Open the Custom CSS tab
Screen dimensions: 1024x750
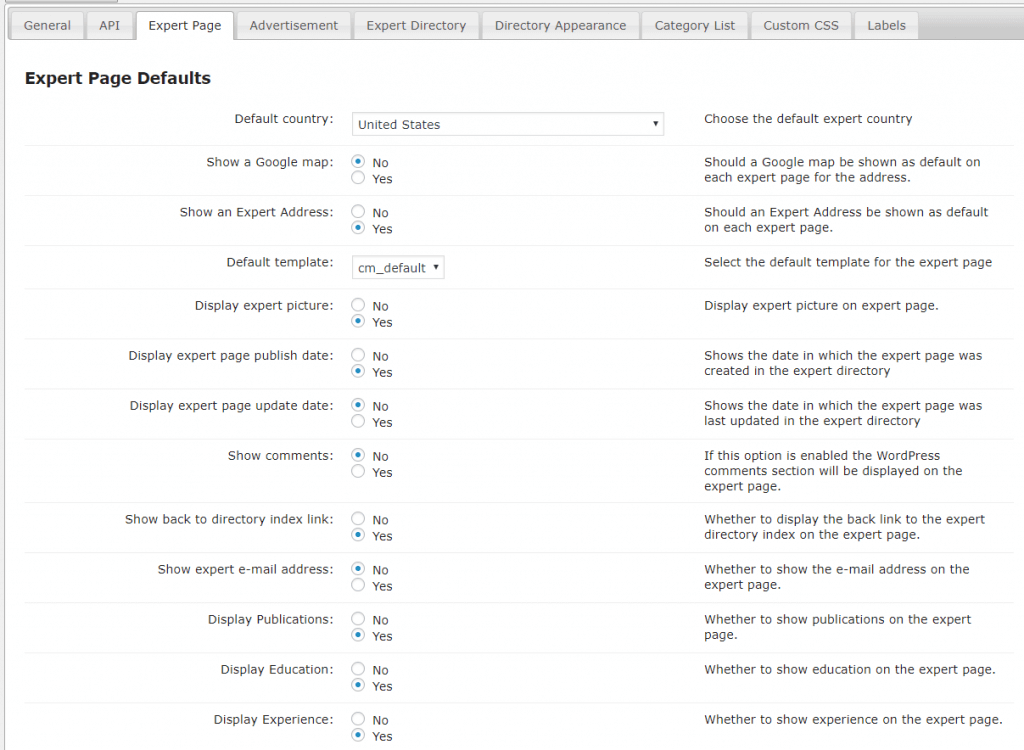[x=800, y=26]
